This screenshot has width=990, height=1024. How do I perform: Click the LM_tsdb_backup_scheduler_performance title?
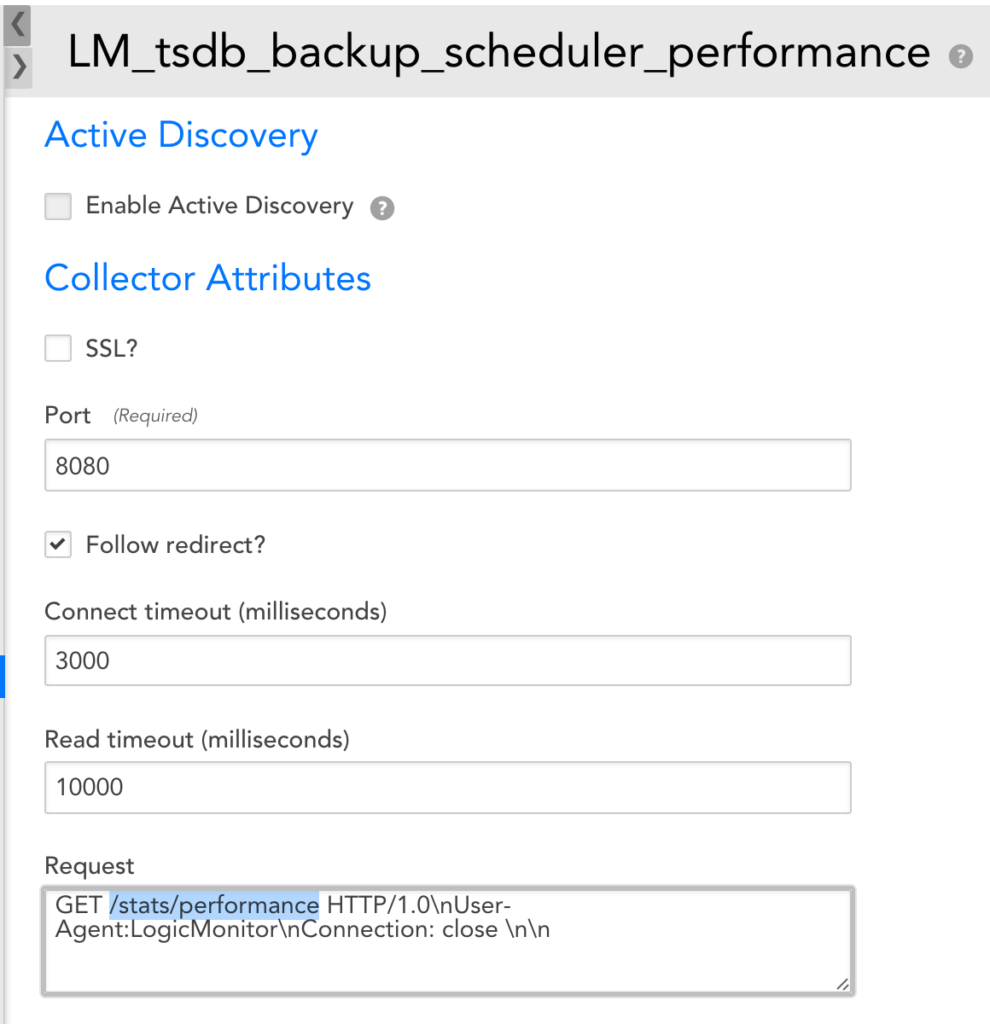click(498, 52)
